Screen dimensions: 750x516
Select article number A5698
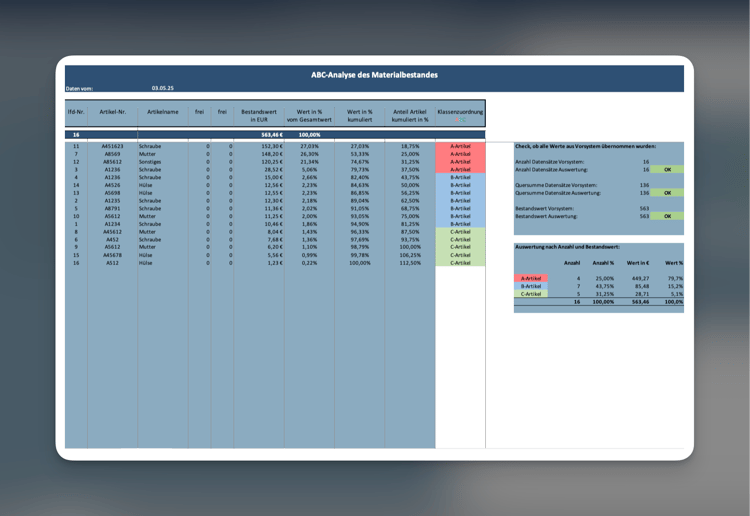click(112, 193)
